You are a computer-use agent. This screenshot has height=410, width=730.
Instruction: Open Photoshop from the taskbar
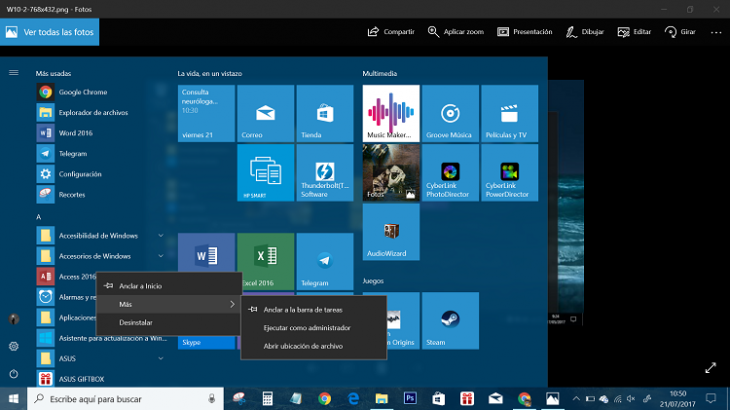pyautogui.click(x=410, y=399)
